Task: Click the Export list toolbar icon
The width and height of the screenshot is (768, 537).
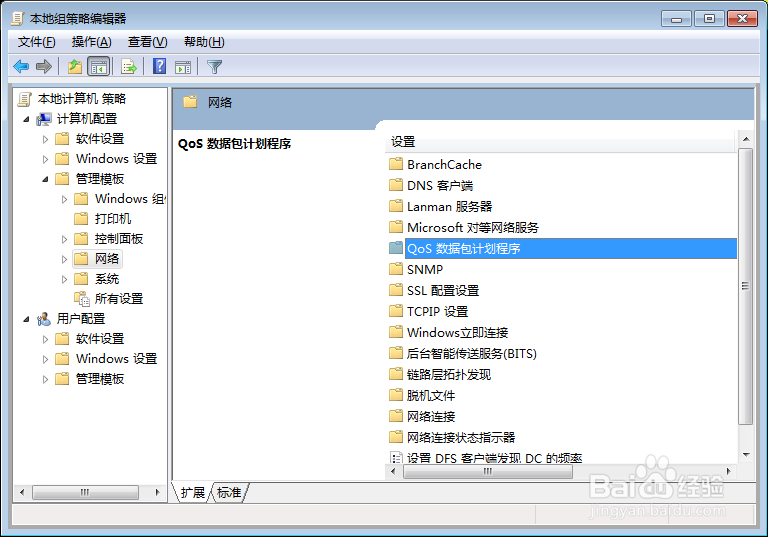Action: (129, 66)
